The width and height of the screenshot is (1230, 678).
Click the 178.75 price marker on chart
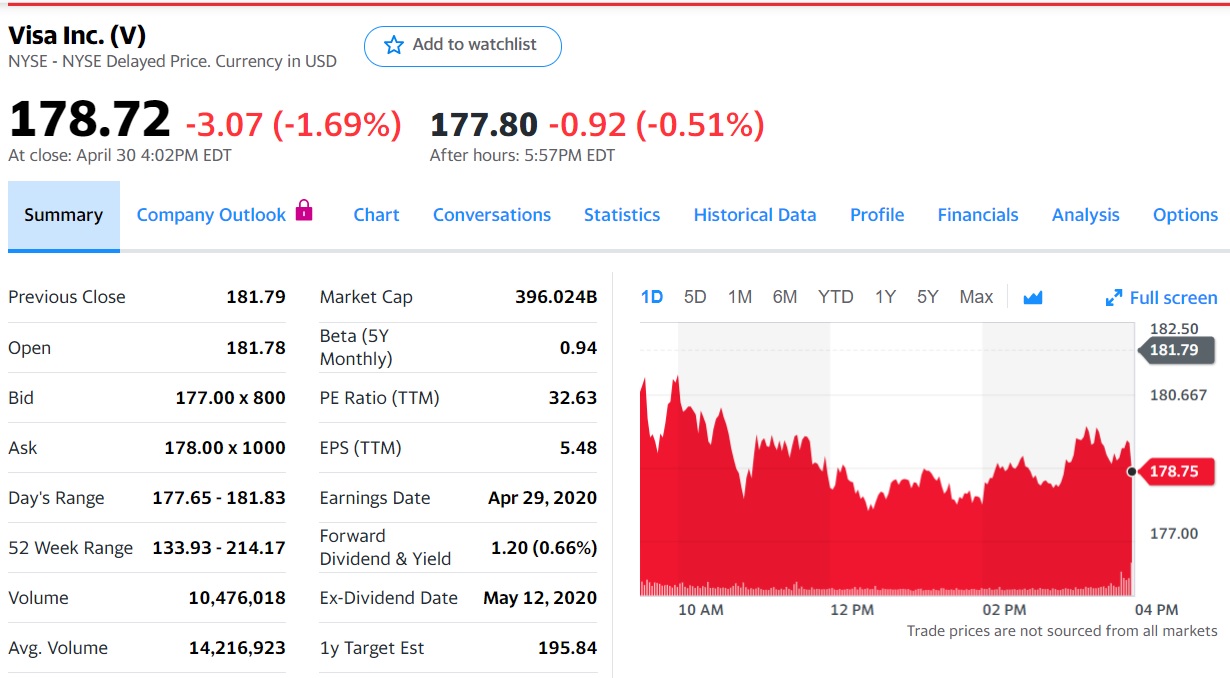[1177, 471]
